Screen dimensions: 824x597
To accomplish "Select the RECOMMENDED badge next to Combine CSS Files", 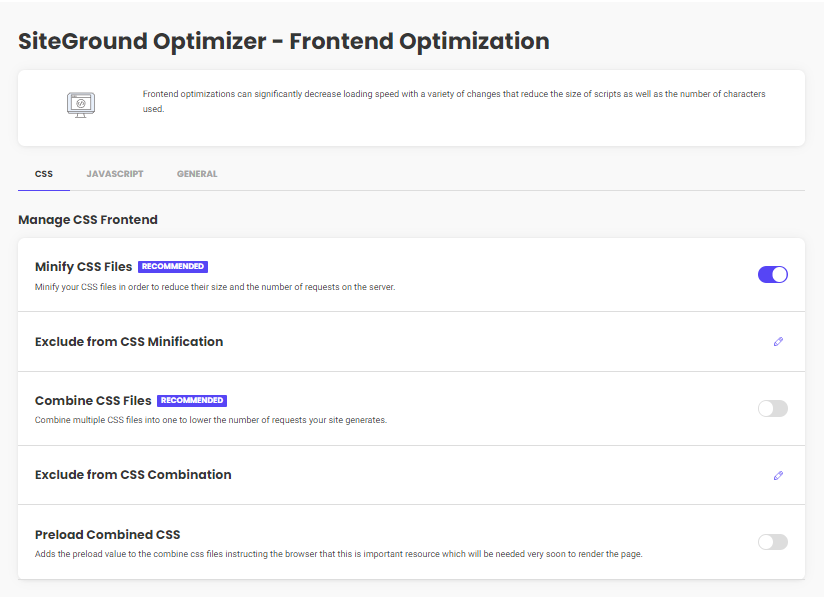I will pyautogui.click(x=191, y=400).
